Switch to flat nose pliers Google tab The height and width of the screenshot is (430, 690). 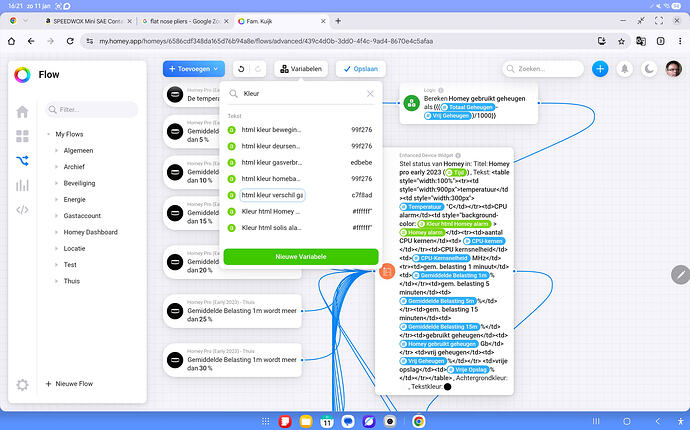(x=185, y=21)
